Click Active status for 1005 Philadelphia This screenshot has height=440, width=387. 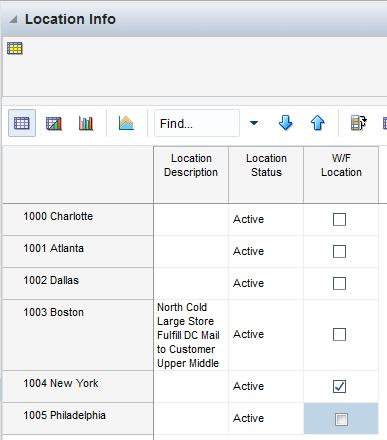tap(266, 419)
